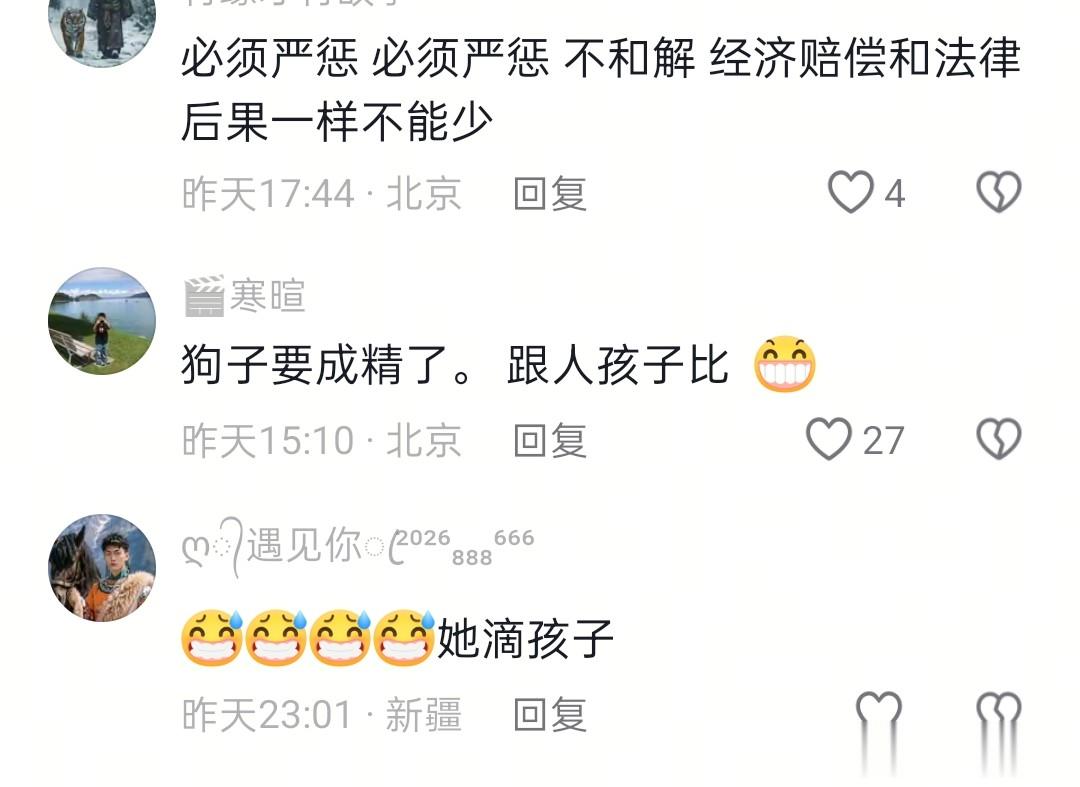Tap the comment text 她滴孩子
The image size is (1080, 787).
[x=525, y=638]
